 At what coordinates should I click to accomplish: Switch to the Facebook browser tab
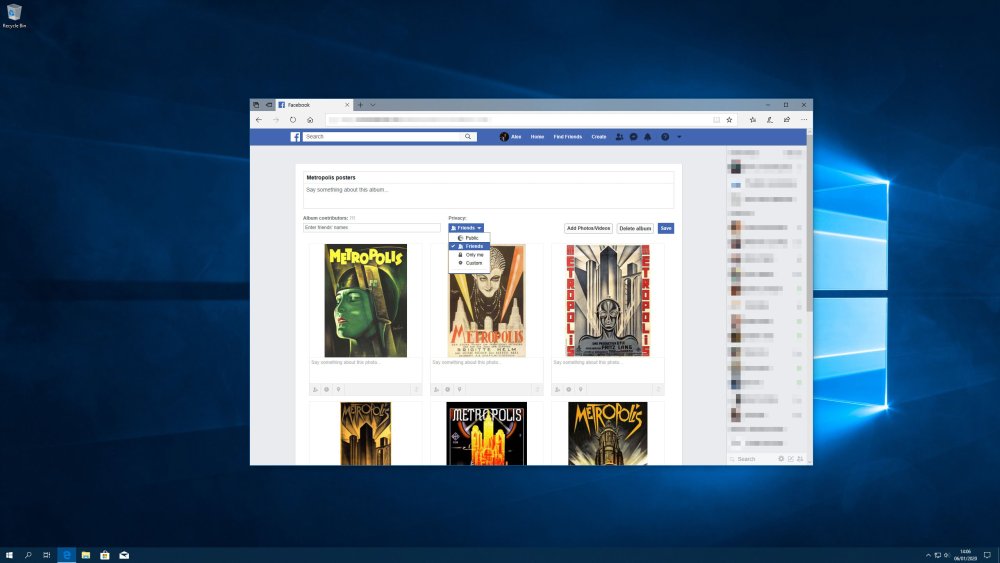(x=312, y=105)
